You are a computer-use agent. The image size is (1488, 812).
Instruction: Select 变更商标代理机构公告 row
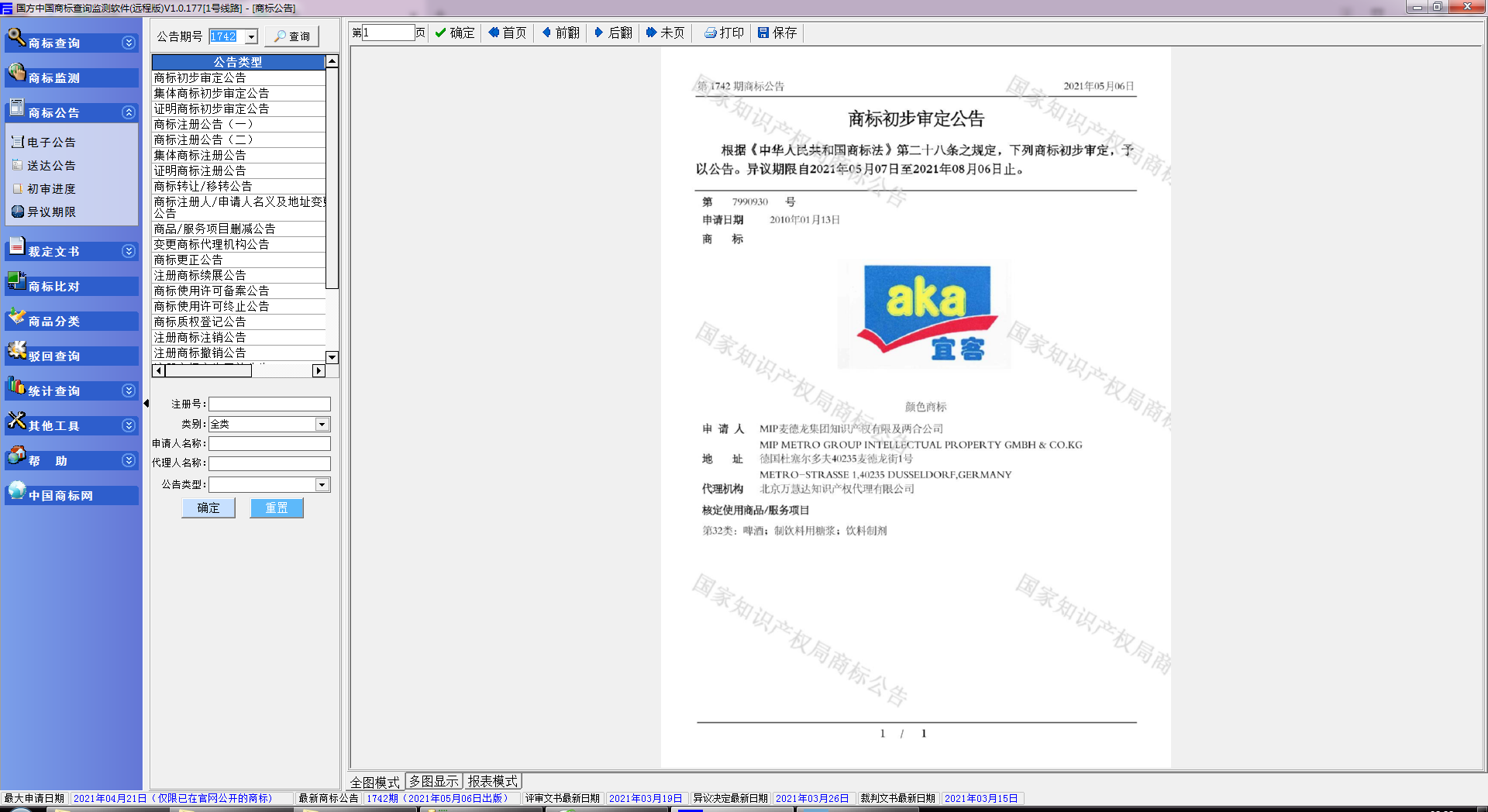[239, 245]
